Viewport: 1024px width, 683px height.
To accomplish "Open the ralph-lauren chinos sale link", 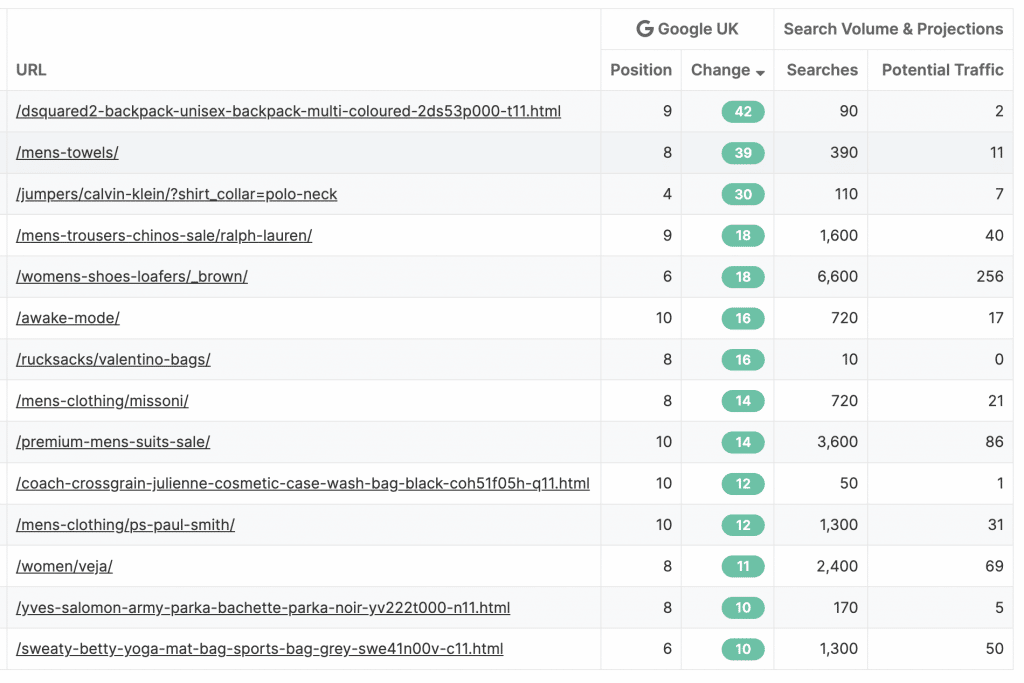I will [164, 236].
